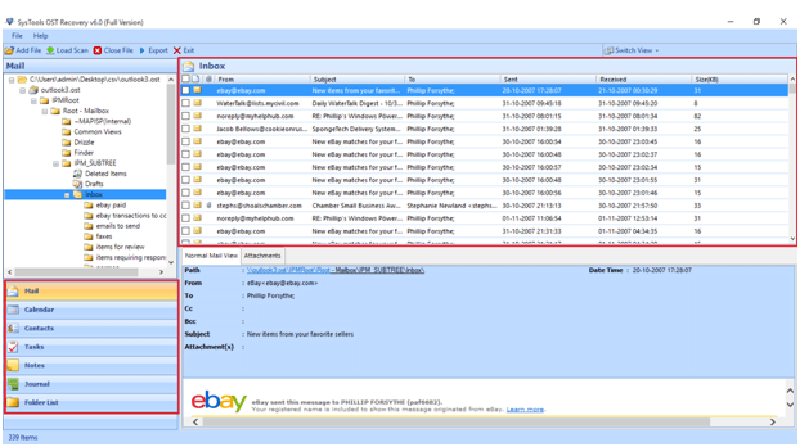Image resolution: width=798 pixels, height=448 pixels.
Task: Select the items for review subfolder
Action: tap(120, 247)
